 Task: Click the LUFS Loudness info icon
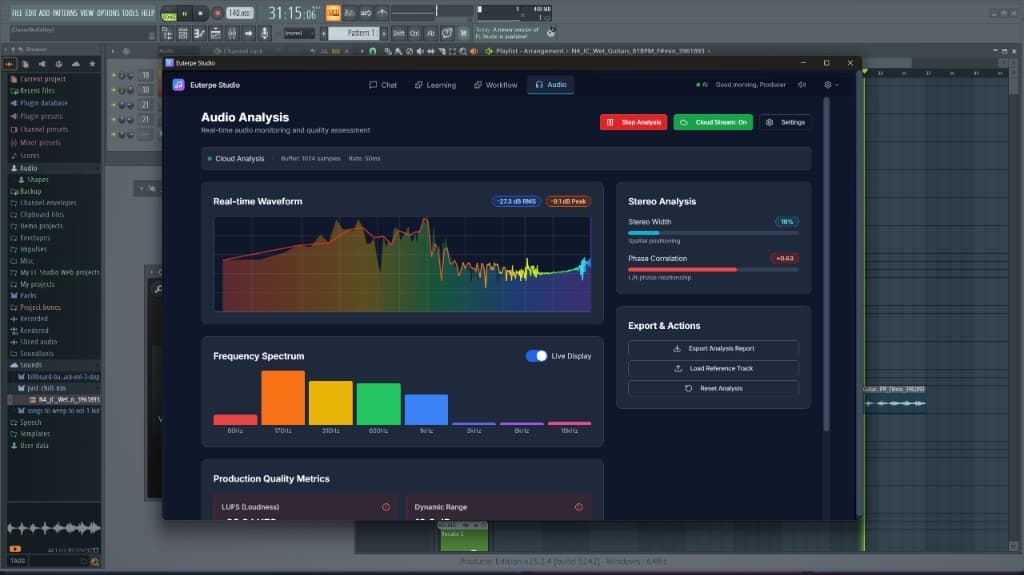click(x=386, y=507)
